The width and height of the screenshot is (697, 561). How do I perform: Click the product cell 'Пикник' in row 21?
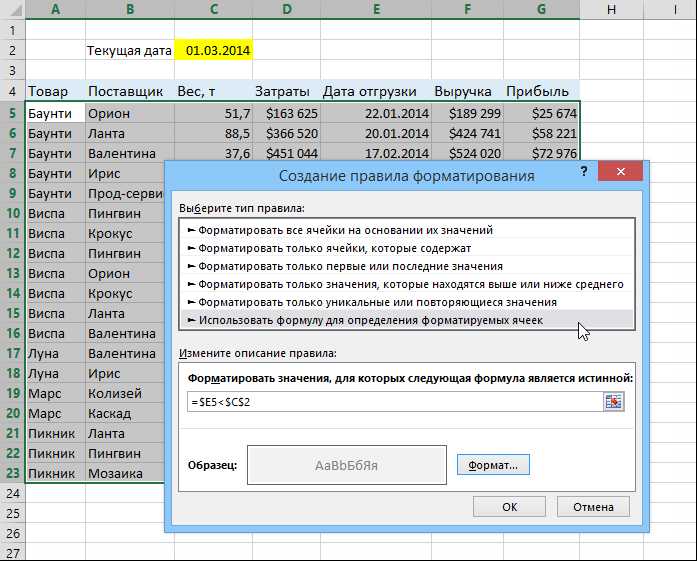[56, 433]
